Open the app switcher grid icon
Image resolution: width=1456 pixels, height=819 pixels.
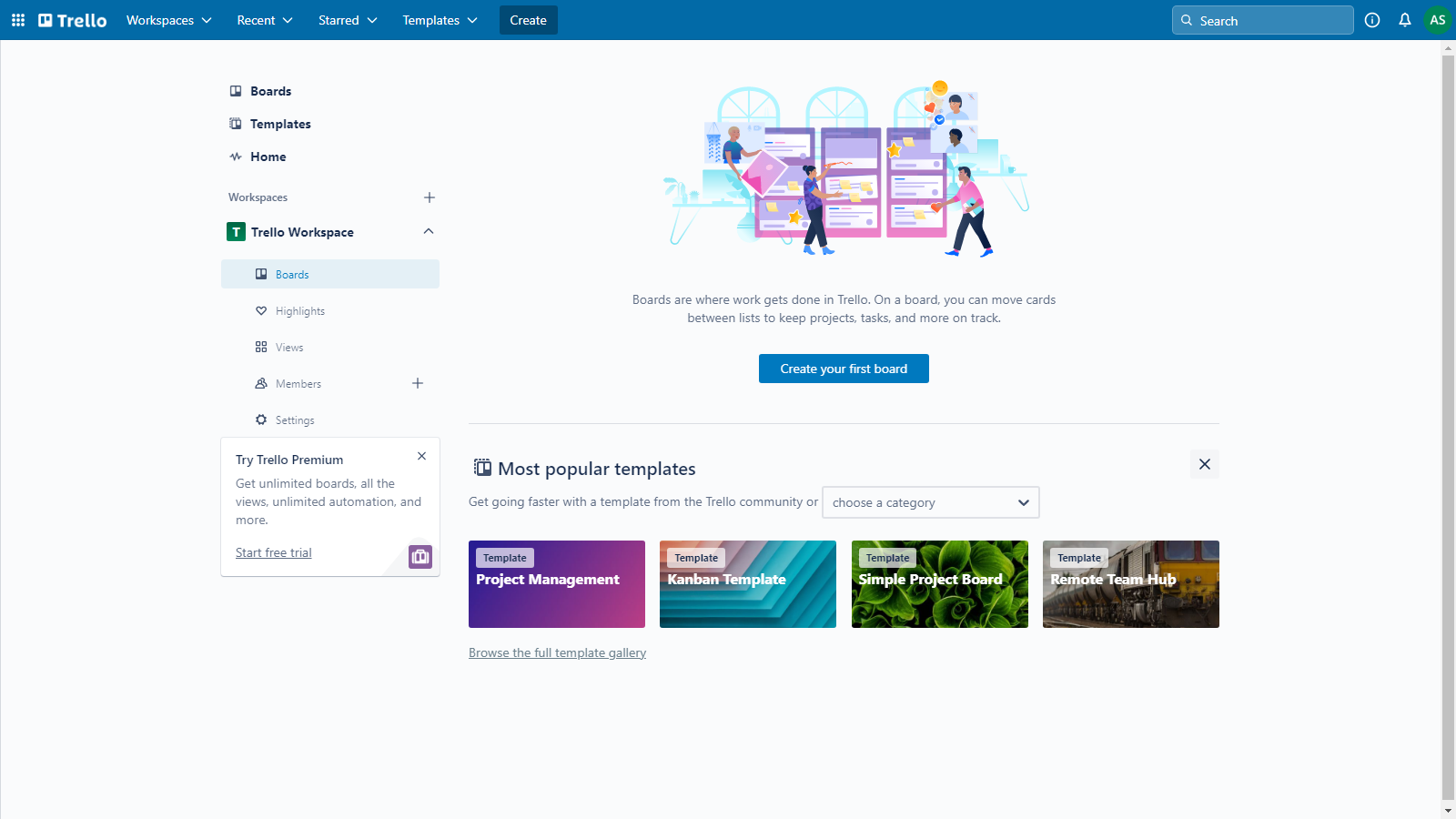coord(18,20)
